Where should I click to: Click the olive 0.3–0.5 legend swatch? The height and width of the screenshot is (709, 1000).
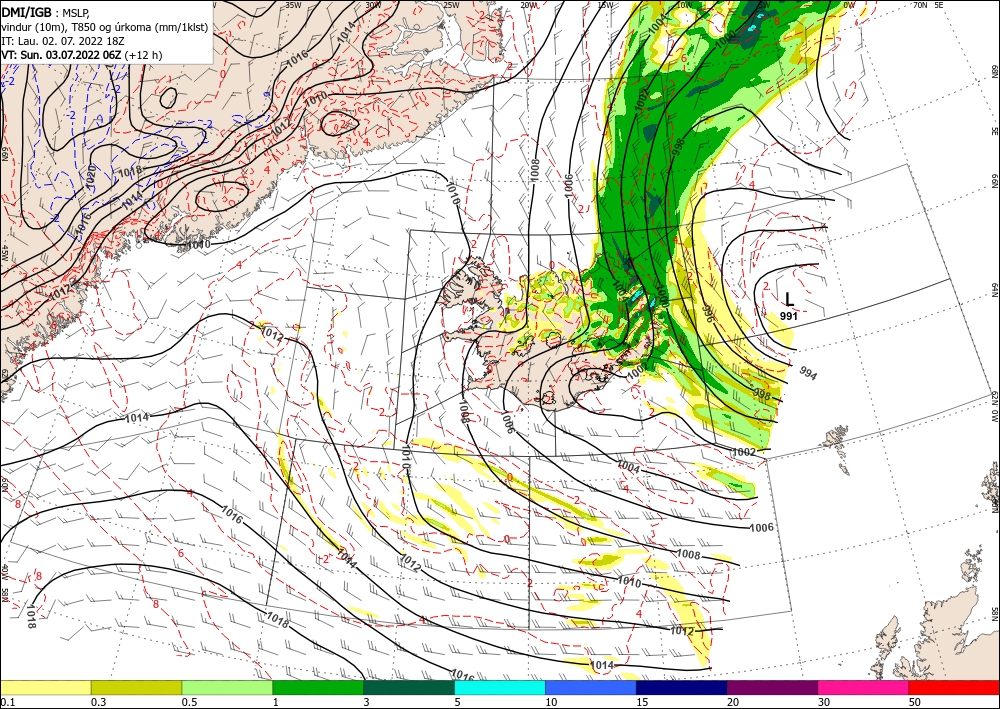click(136, 687)
